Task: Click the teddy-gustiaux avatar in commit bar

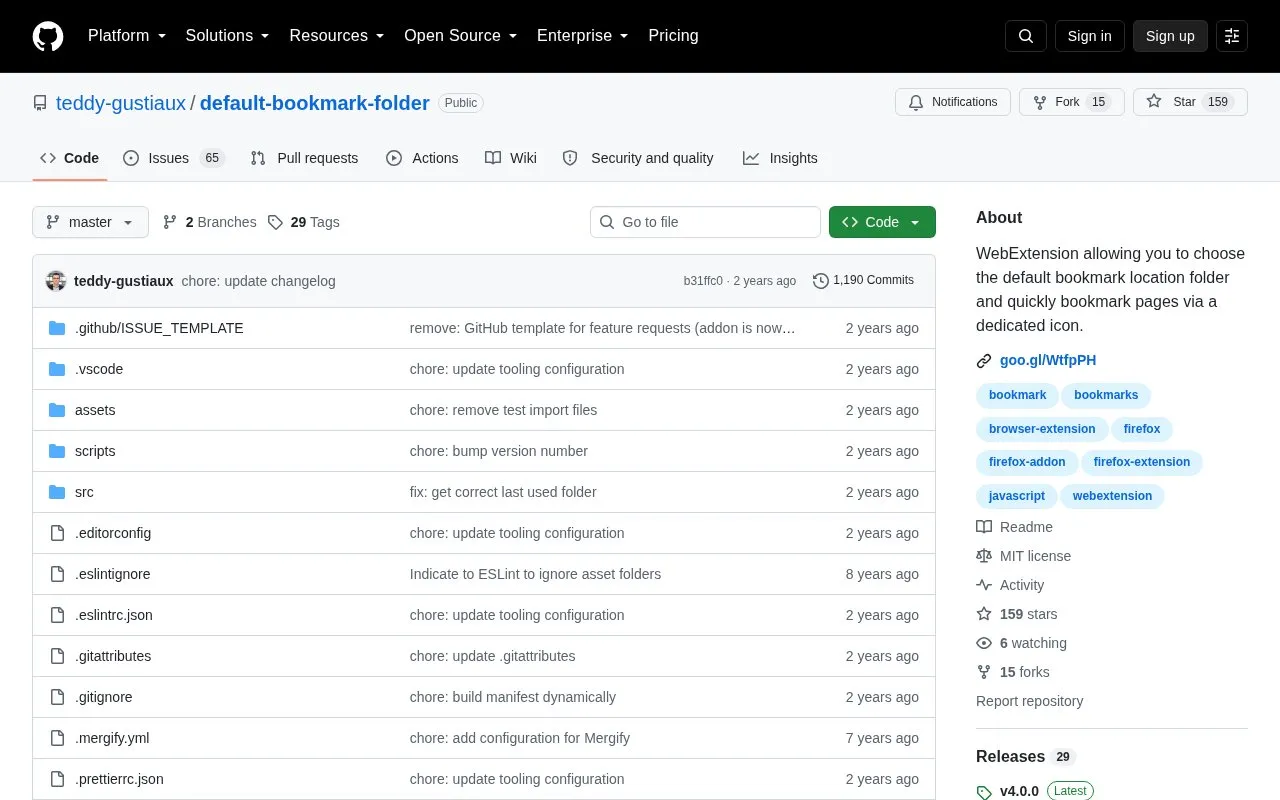Action: click(56, 281)
